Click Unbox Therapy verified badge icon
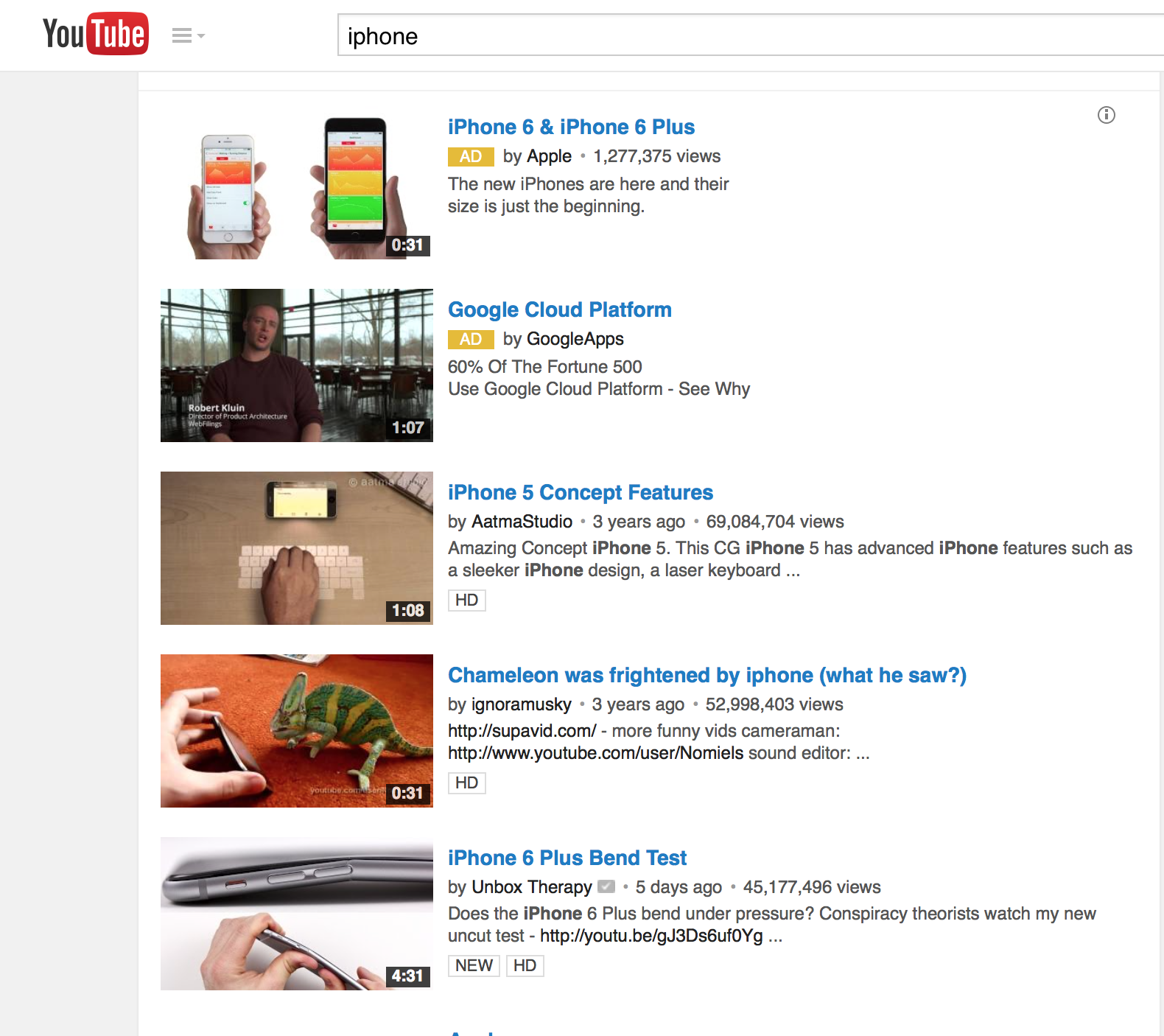The width and height of the screenshot is (1164, 1036). click(x=606, y=886)
